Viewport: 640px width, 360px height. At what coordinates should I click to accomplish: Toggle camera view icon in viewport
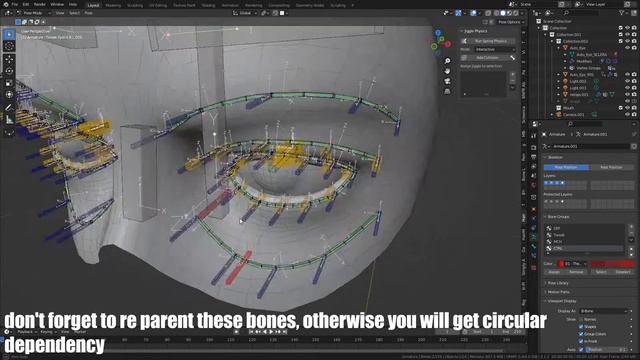pyautogui.click(x=447, y=81)
